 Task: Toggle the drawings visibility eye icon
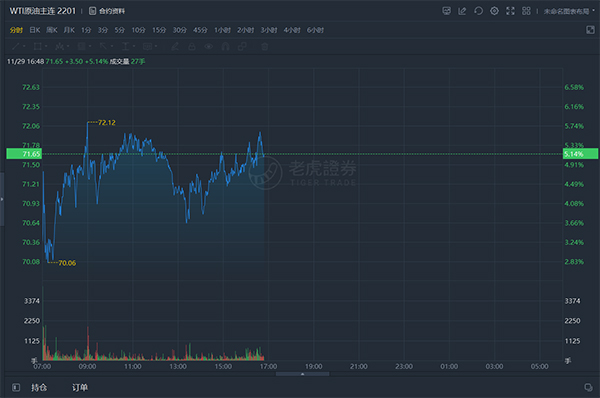coord(209,47)
